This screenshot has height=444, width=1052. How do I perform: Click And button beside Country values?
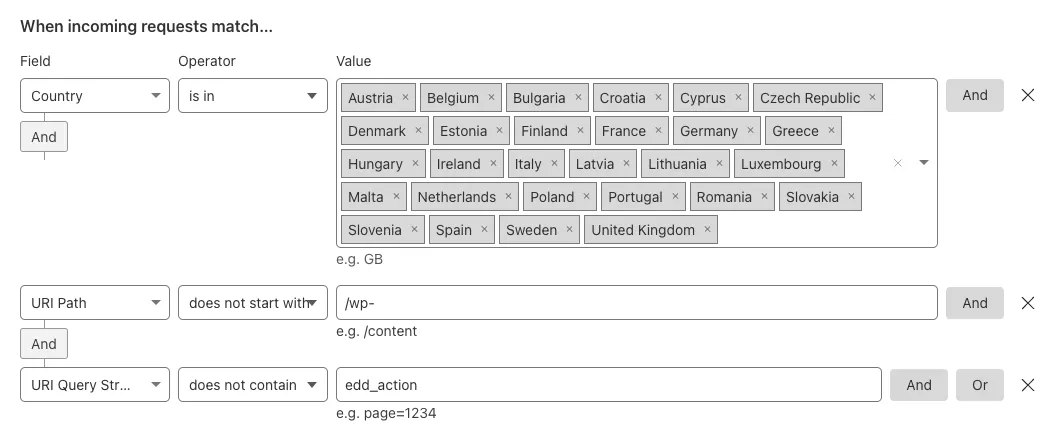974,96
